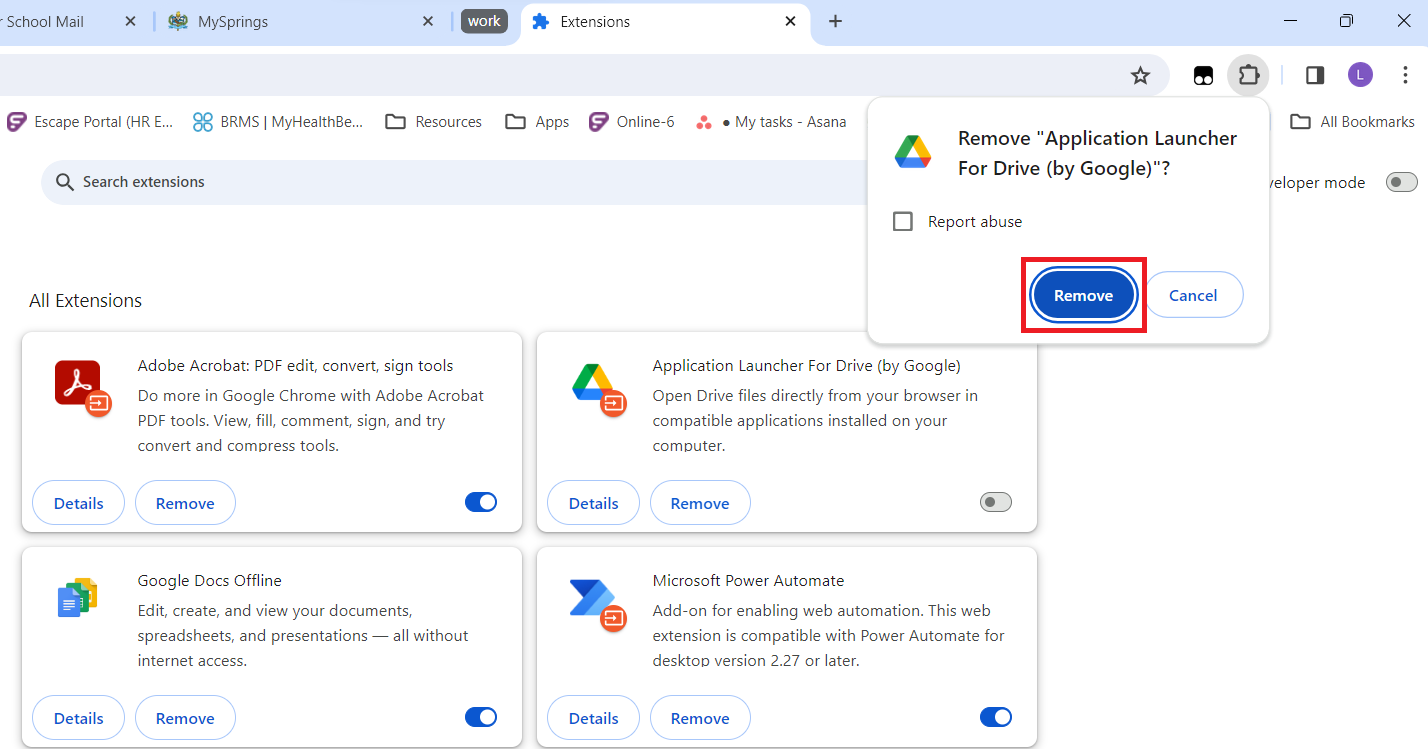The image size is (1428, 749).
Task: Open the Resources bookmarks folder
Action: (434, 122)
